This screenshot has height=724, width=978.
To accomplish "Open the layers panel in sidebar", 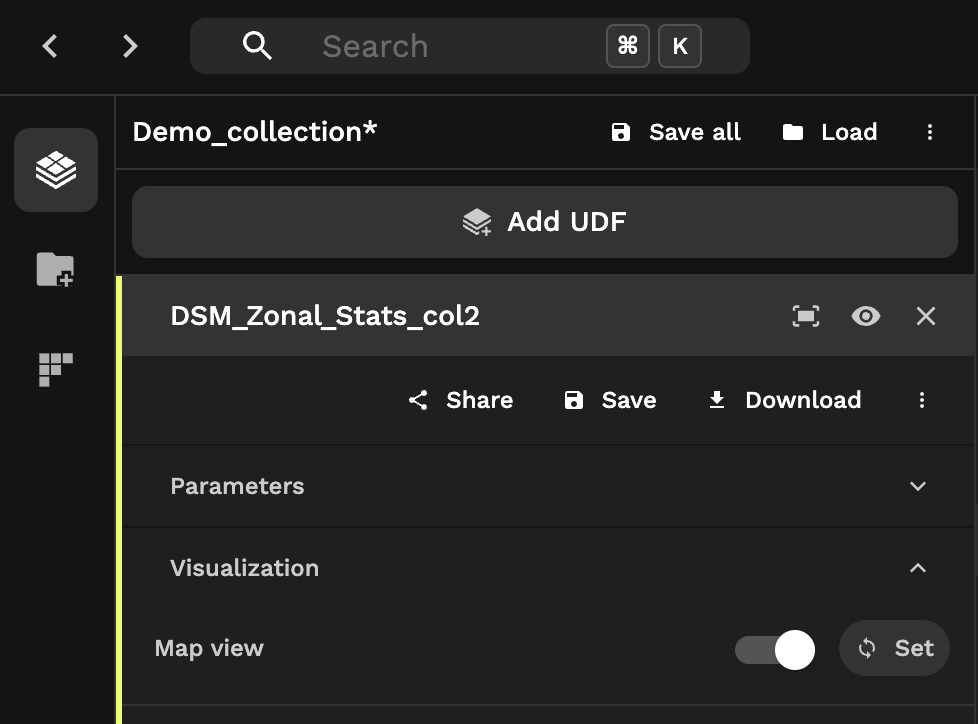I will (x=56, y=170).
